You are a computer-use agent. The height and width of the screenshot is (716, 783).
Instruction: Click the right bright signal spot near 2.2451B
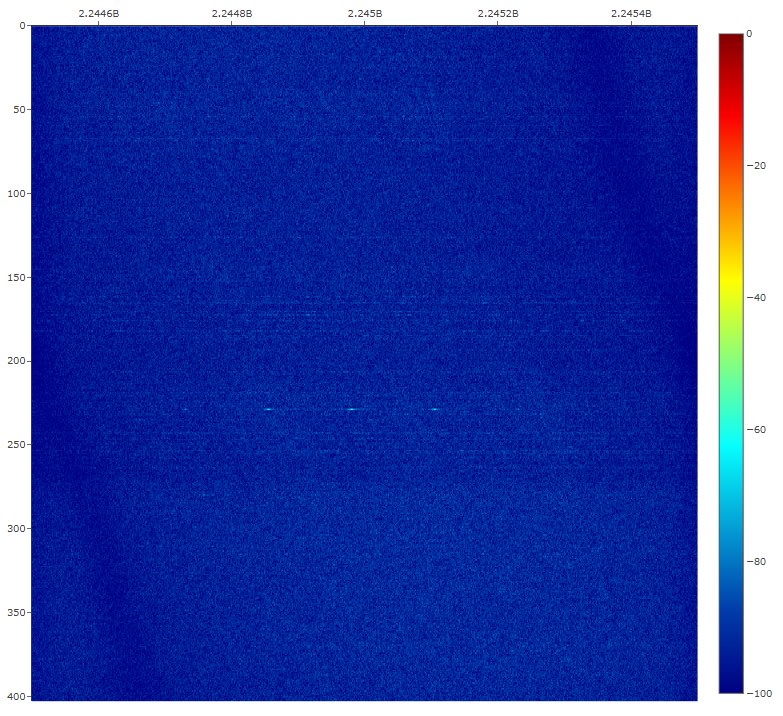coord(434,409)
